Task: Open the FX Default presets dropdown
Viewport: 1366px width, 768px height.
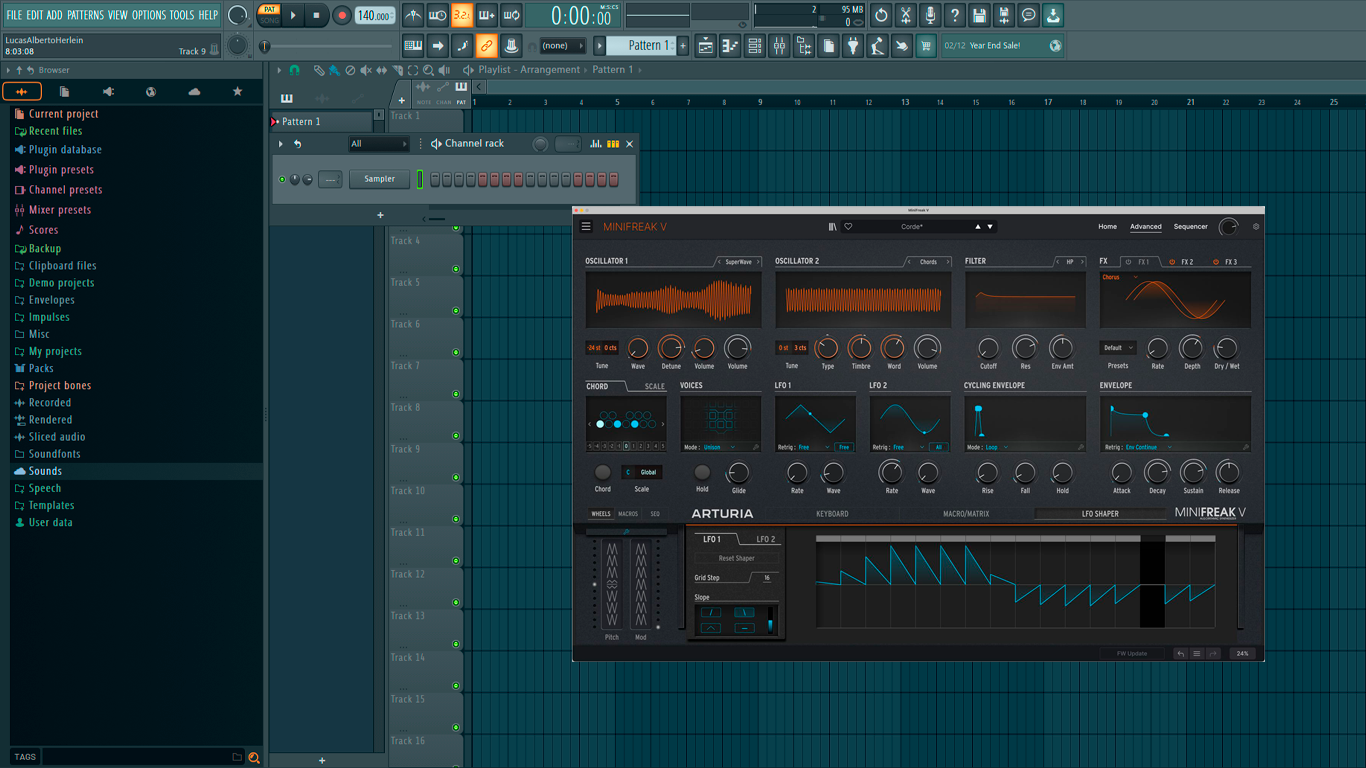Action: click(1118, 348)
